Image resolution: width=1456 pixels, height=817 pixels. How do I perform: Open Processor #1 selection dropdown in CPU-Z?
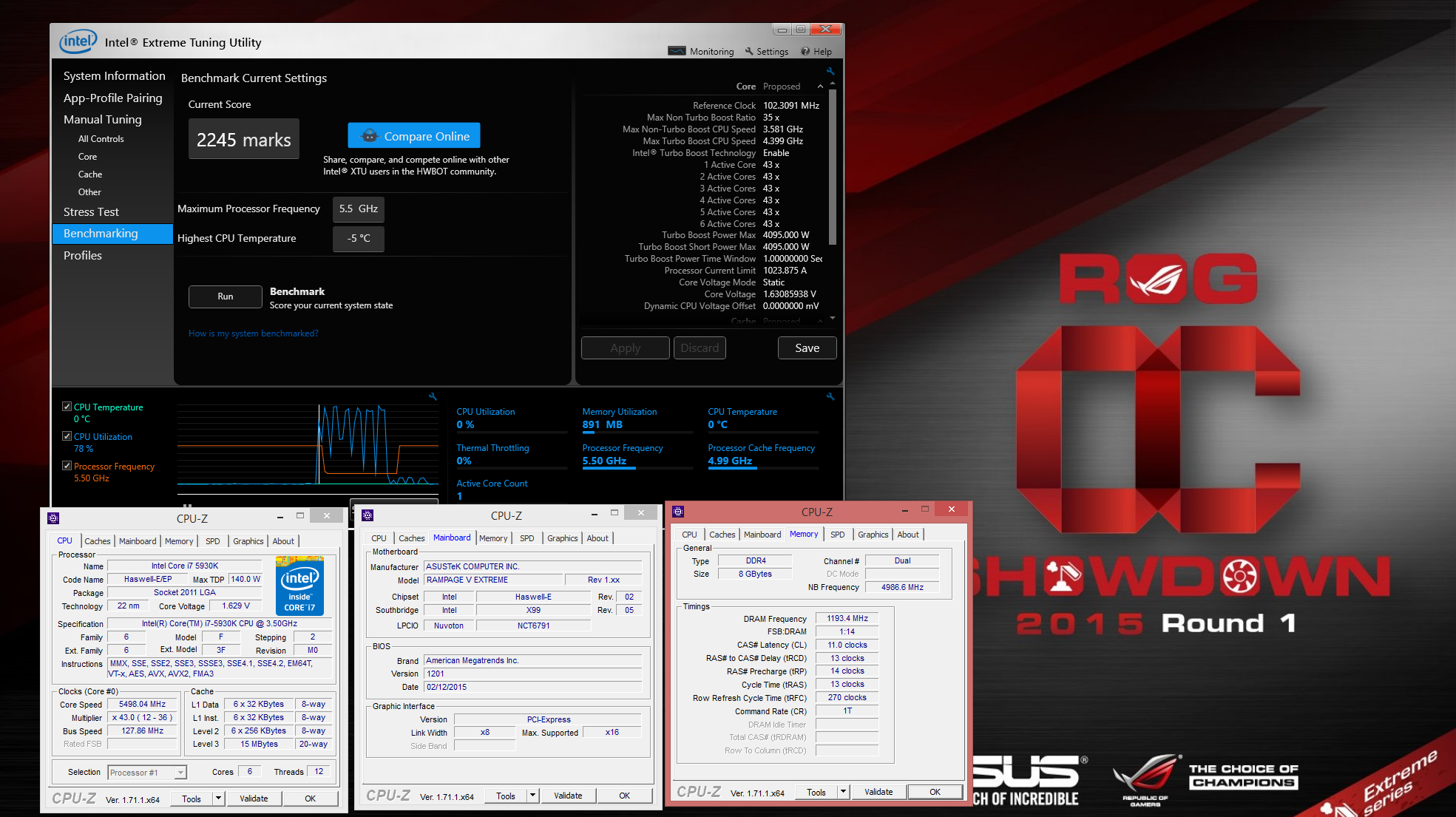pos(147,772)
